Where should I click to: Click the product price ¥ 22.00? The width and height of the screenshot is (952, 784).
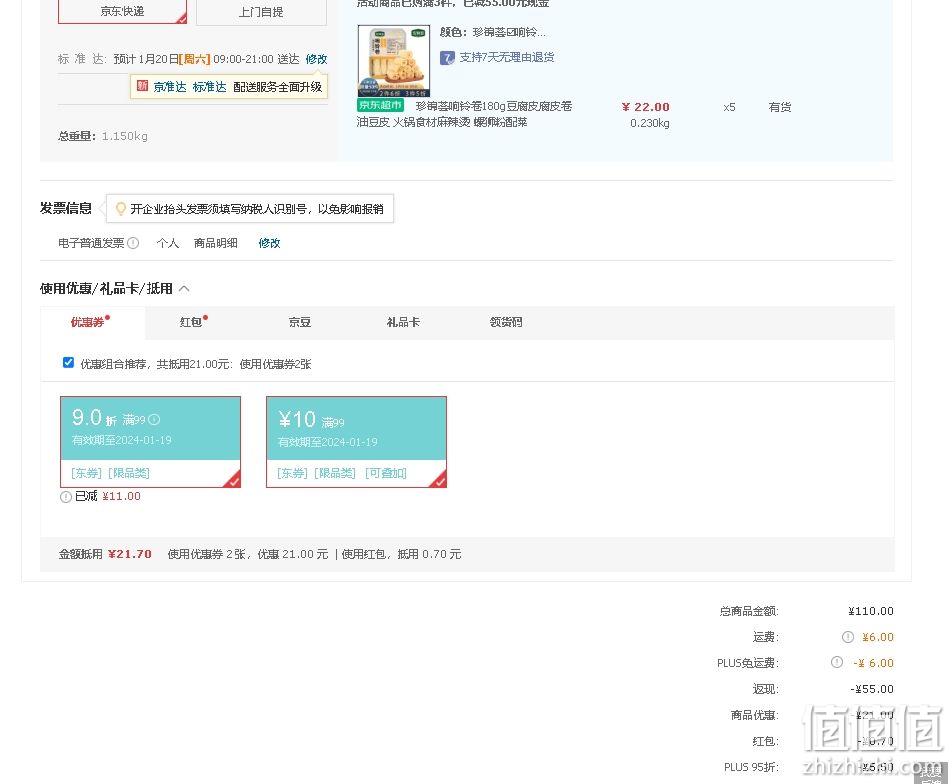tap(645, 107)
